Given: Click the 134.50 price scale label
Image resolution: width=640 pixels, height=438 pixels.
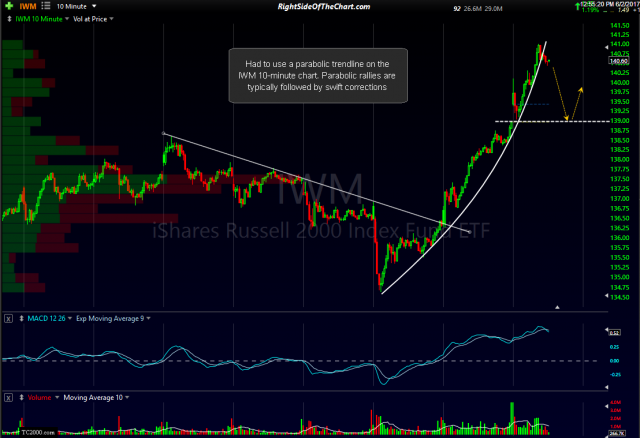Looking at the screenshot, I should point(620,297).
